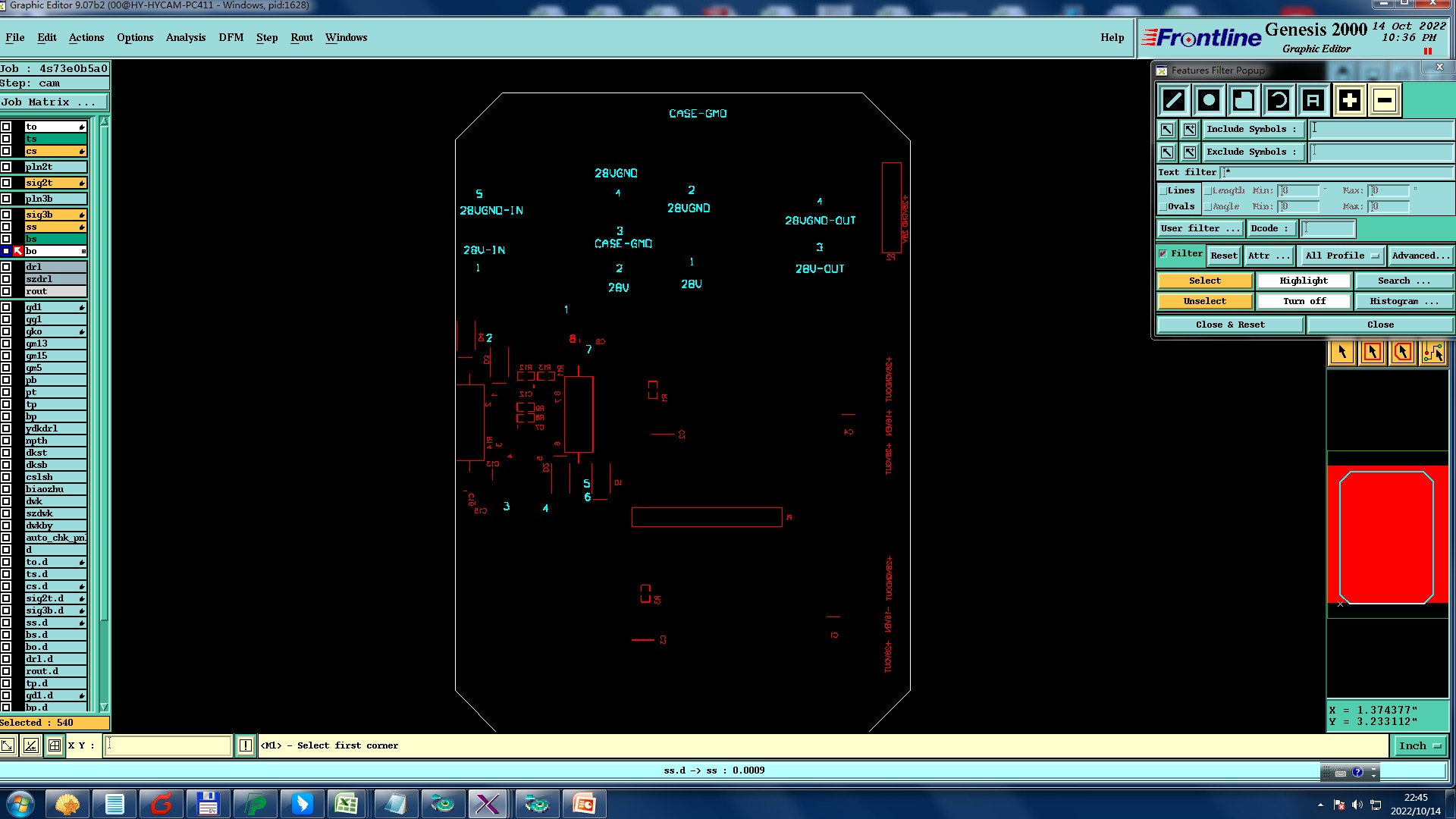Open the All Profile dropdown

pos(1341,256)
